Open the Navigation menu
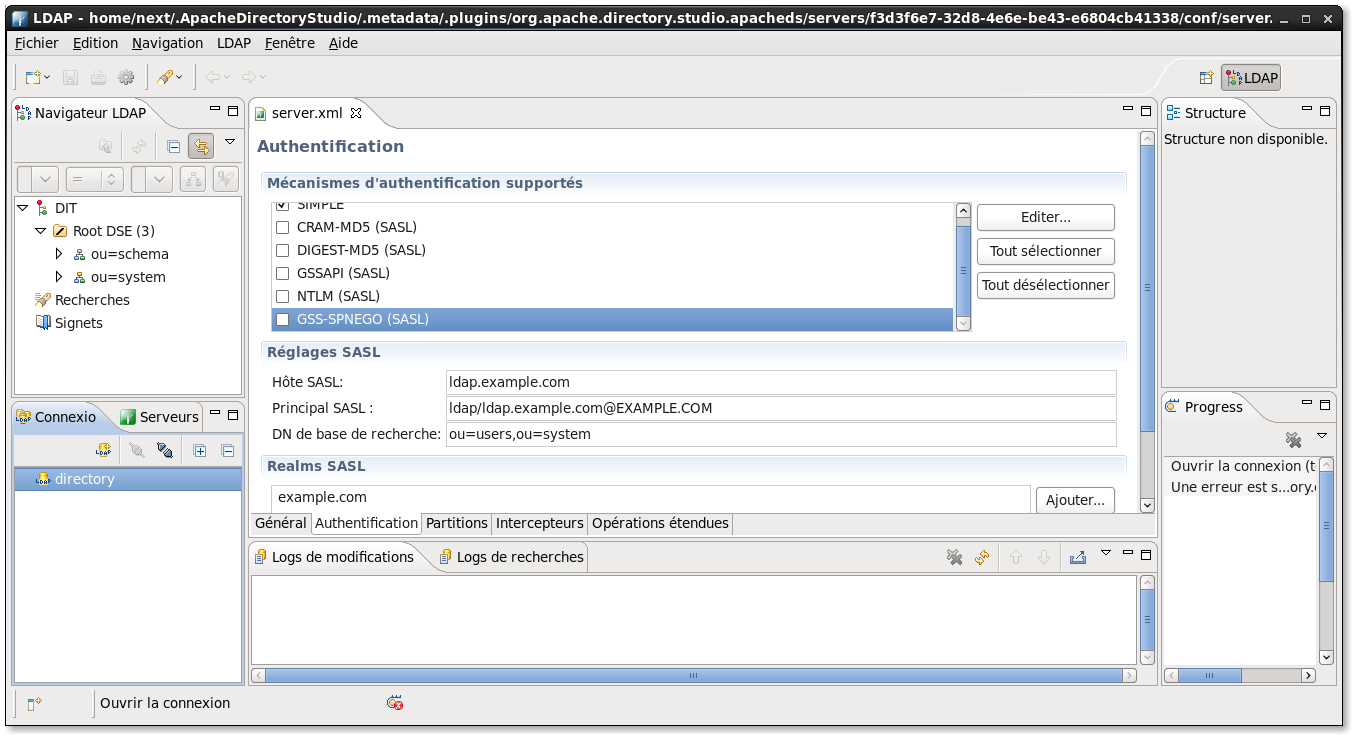Image resolution: width=1352 pixels, height=735 pixels. pyautogui.click(x=167, y=43)
